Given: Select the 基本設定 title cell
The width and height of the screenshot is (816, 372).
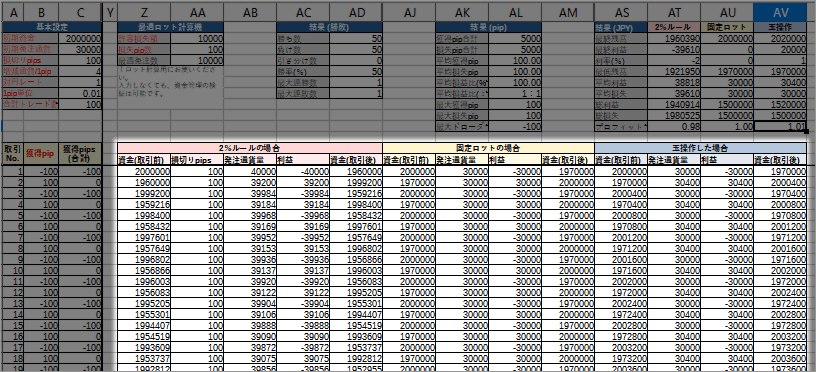Looking at the screenshot, I should tap(52, 27).
